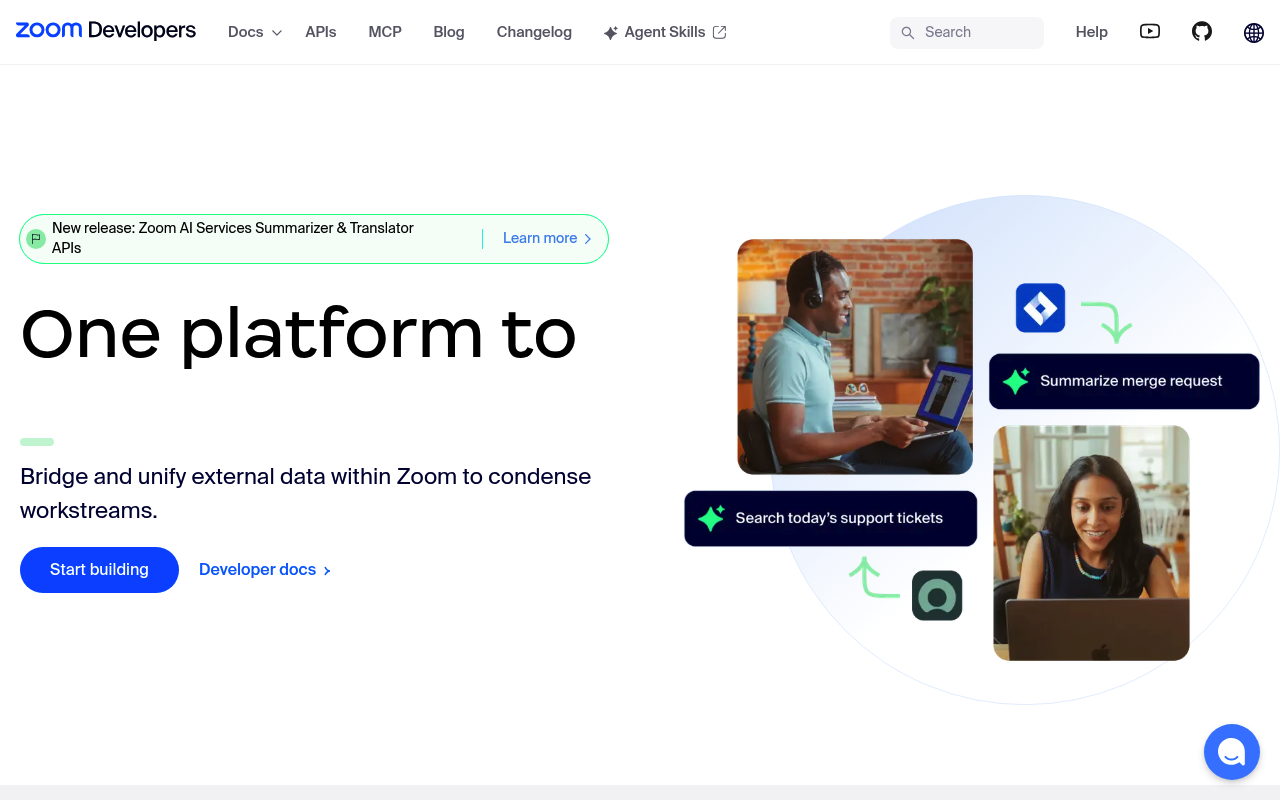Click the Agent Skills external link icon
The width and height of the screenshot is (1280, 800).
click(719, 32)
